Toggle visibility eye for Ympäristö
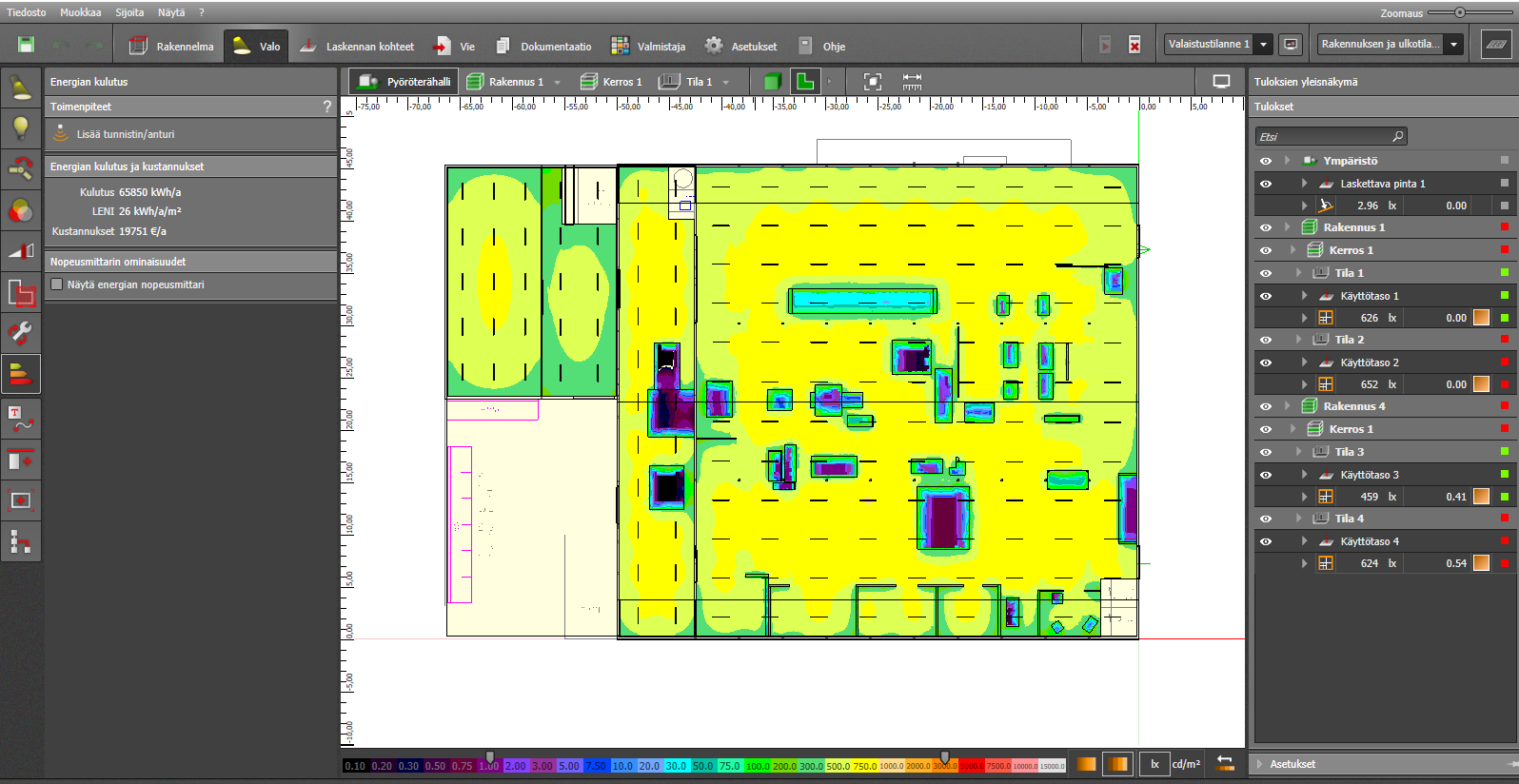 1266,161
